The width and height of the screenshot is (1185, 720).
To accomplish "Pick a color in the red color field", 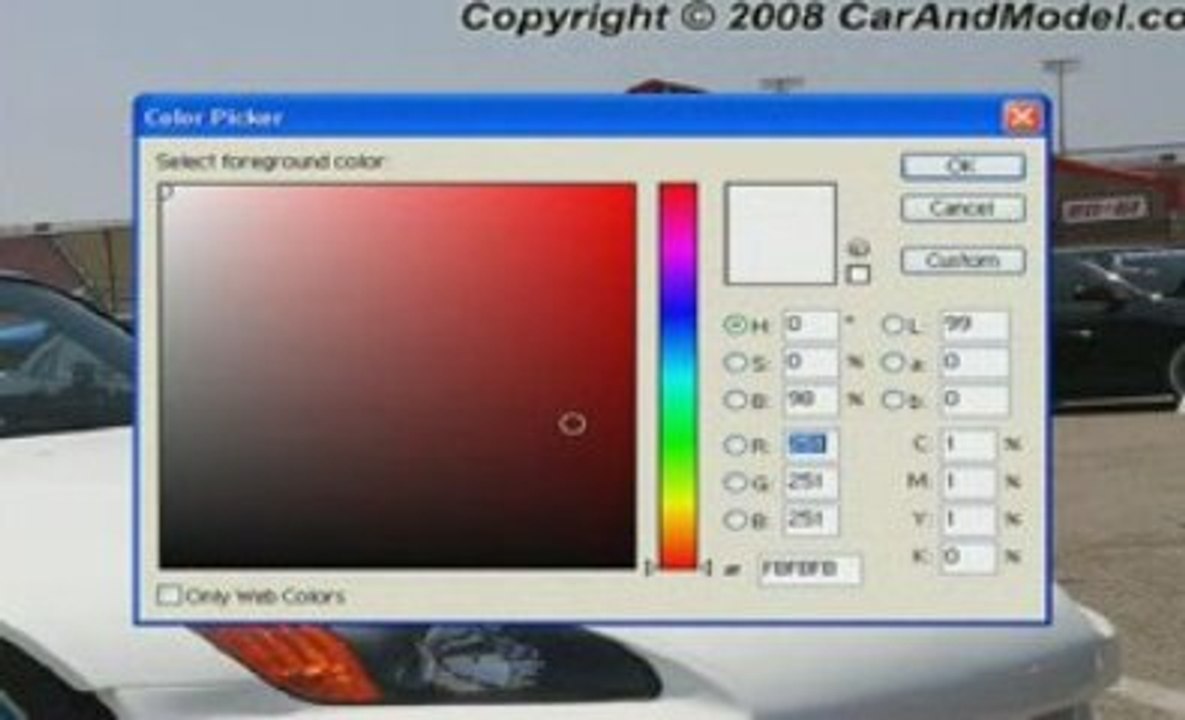I will click(398, 375).
